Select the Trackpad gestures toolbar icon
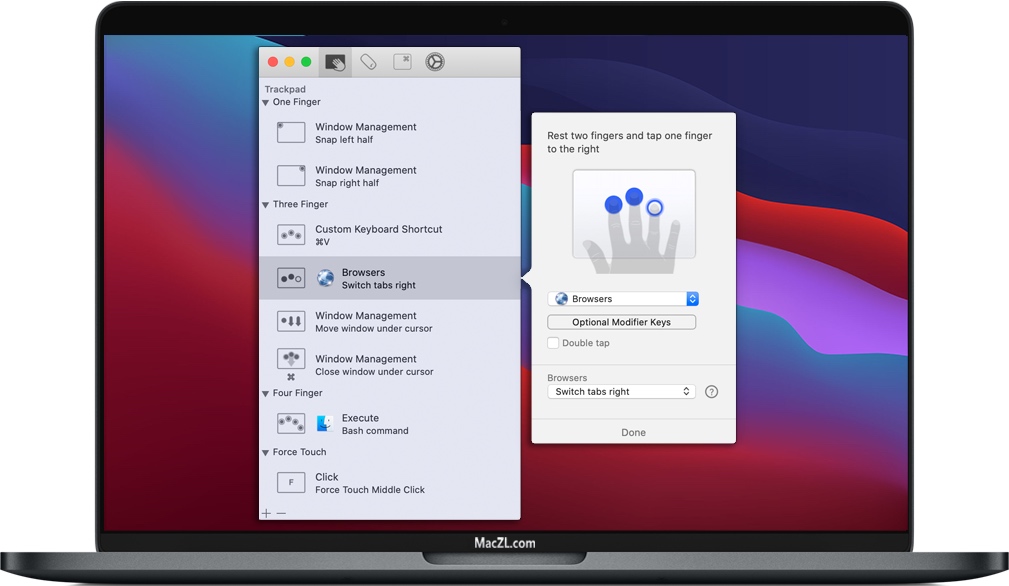This screenshot has height=586, width=1009. (335, 62)
